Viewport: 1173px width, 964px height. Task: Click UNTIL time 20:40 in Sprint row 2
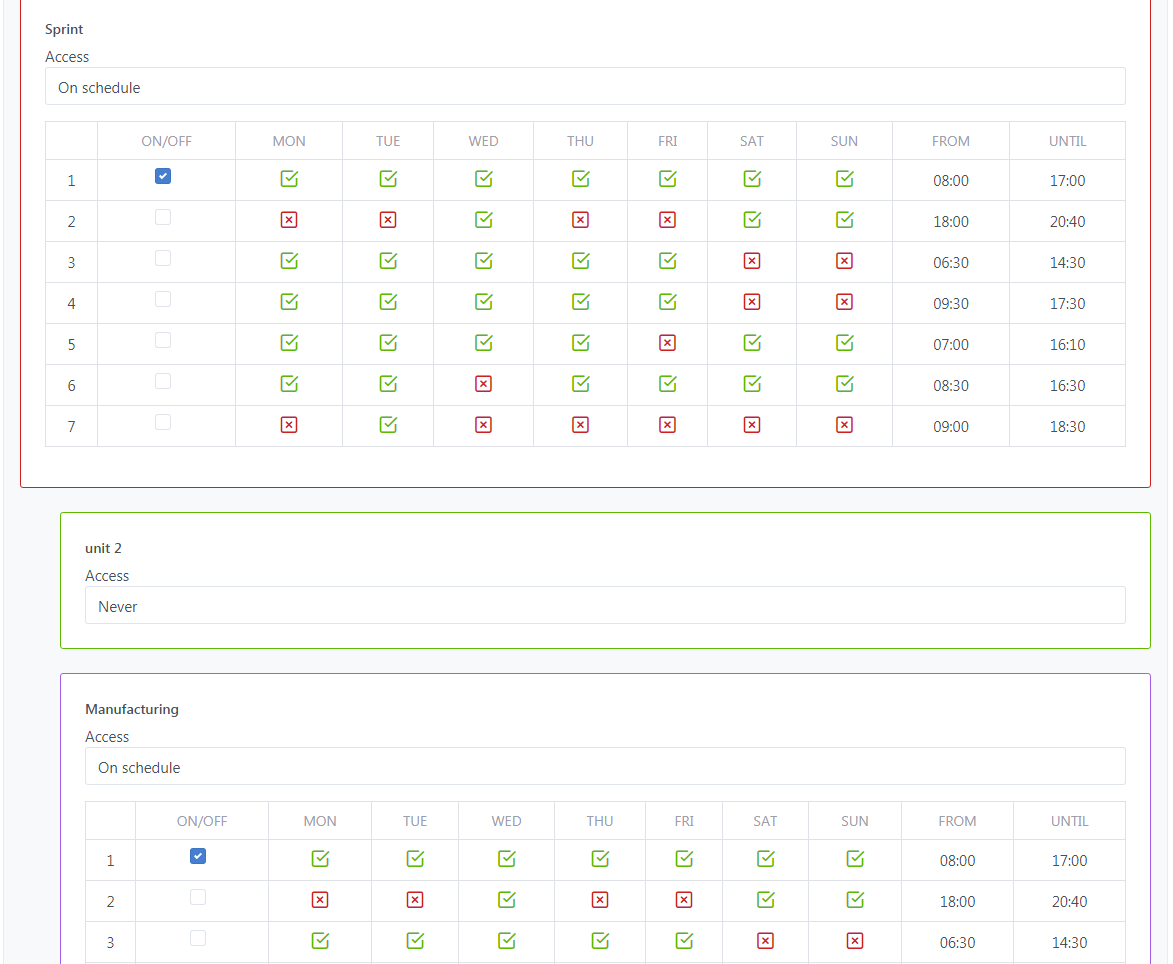pos(1067,222)
